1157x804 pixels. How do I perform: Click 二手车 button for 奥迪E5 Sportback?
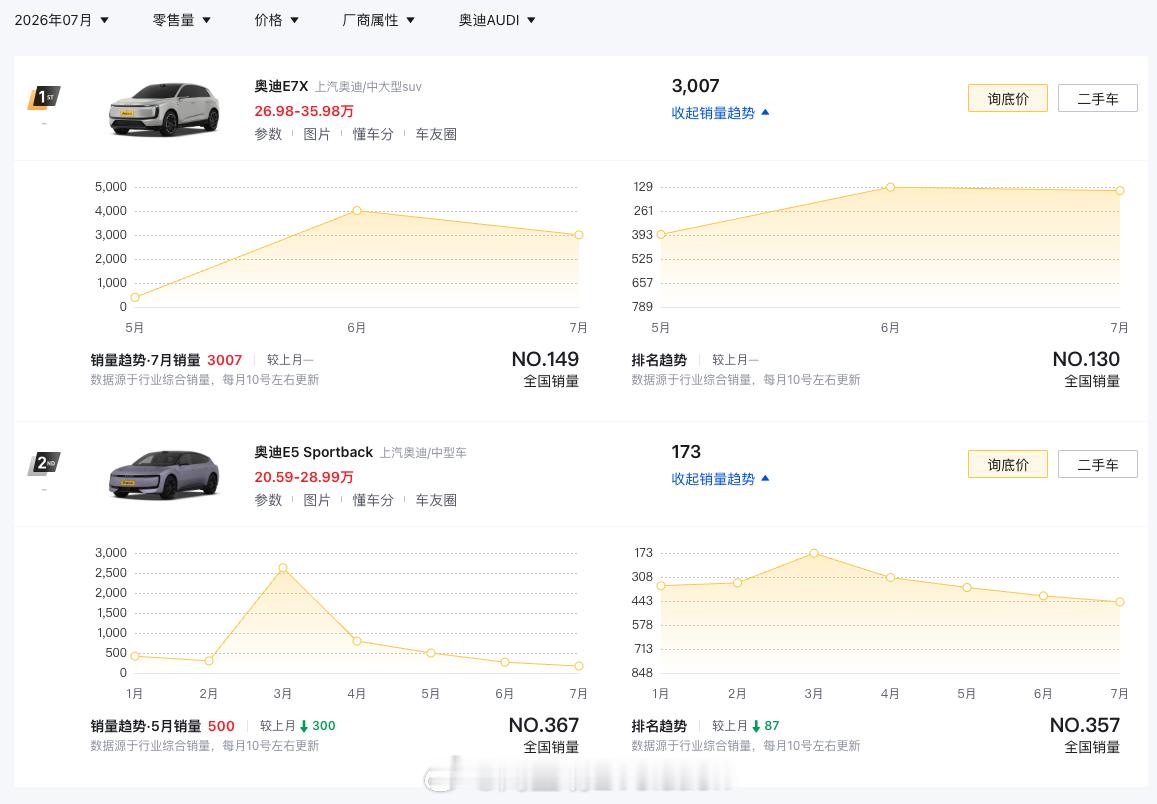[x=1097, y=465]
